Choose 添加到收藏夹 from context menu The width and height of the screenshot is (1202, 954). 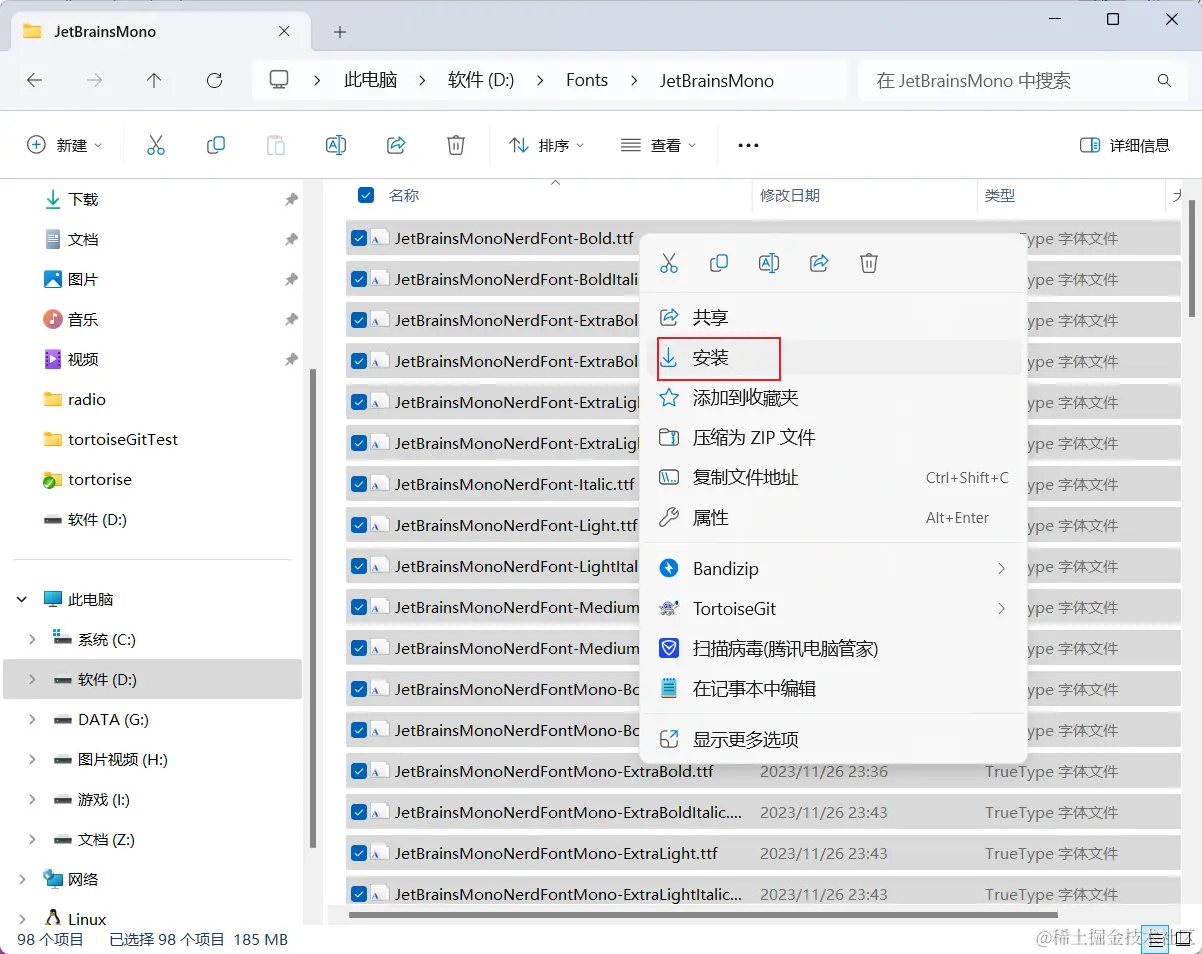point(832,398)
